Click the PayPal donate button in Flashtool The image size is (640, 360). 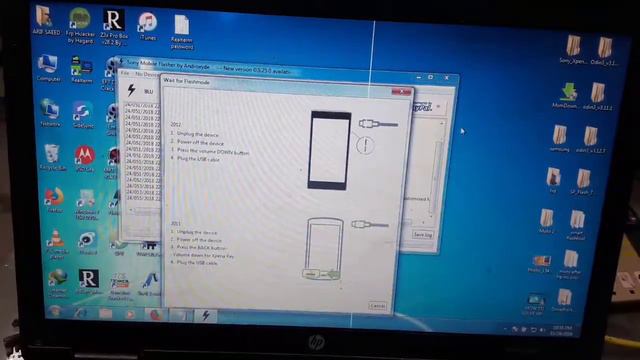(x=422, y=107)
